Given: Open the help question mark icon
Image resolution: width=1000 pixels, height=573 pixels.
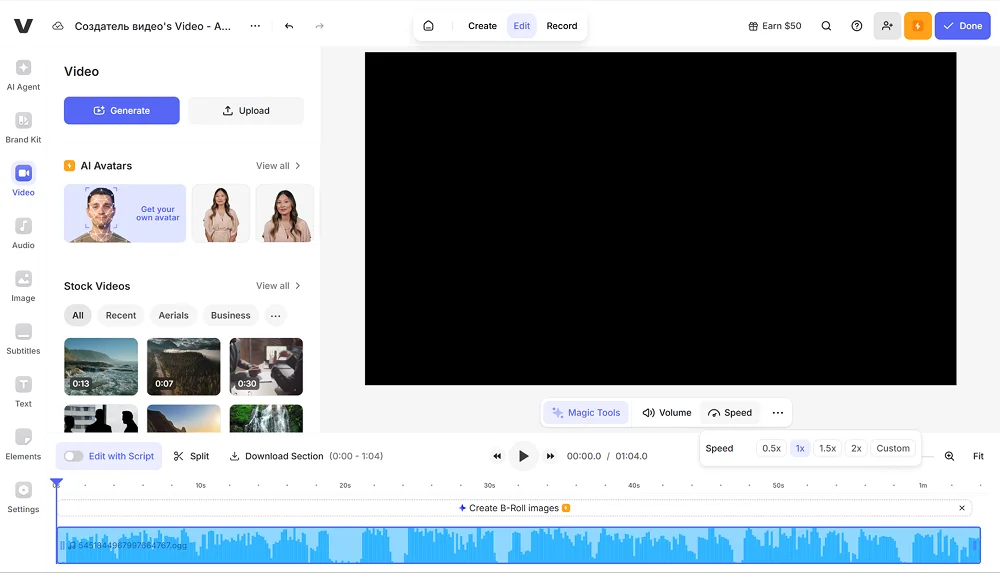Looking at the screenshot, I should click(857, 26).
